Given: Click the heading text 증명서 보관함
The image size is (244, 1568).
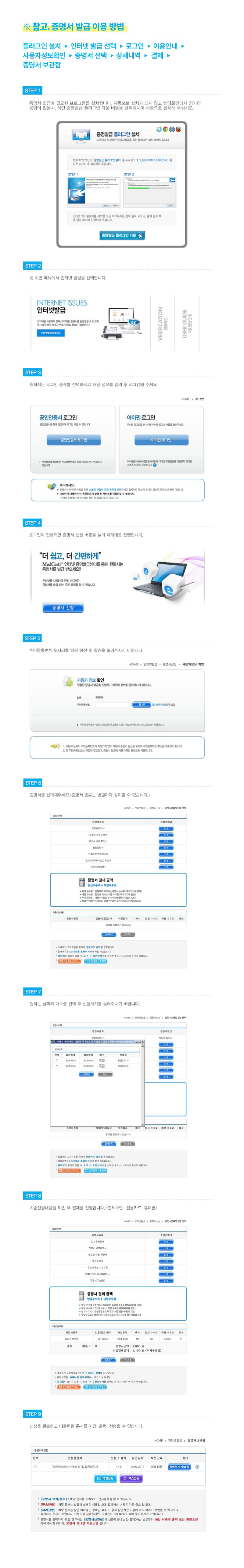Looking at the screenshot, I should (x=41, y=65).
